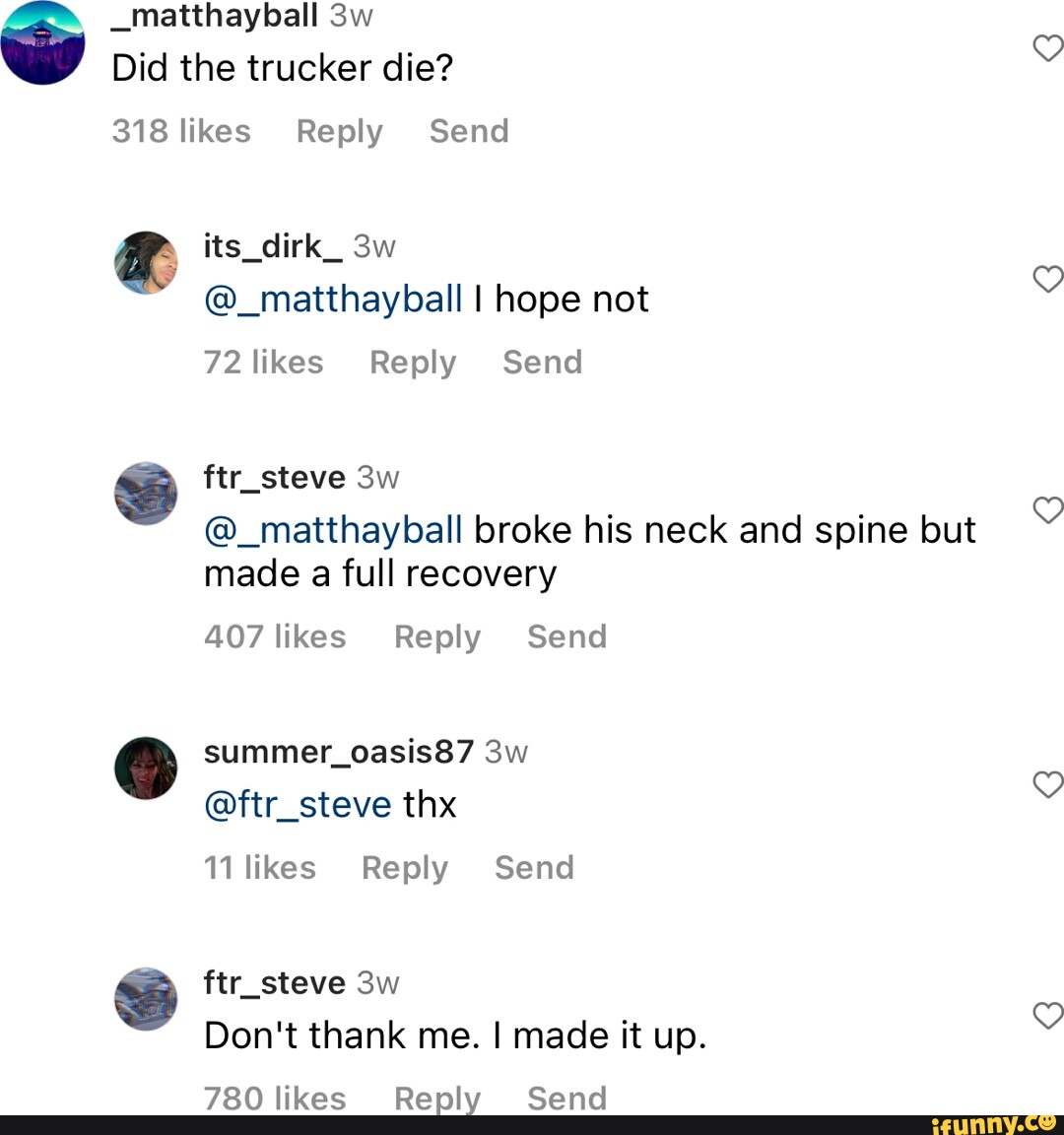The width and height of the screenshot is (1064, 1135).
Task: Open summer_oasis87's avatar
Action: click(x=147, y=768)
